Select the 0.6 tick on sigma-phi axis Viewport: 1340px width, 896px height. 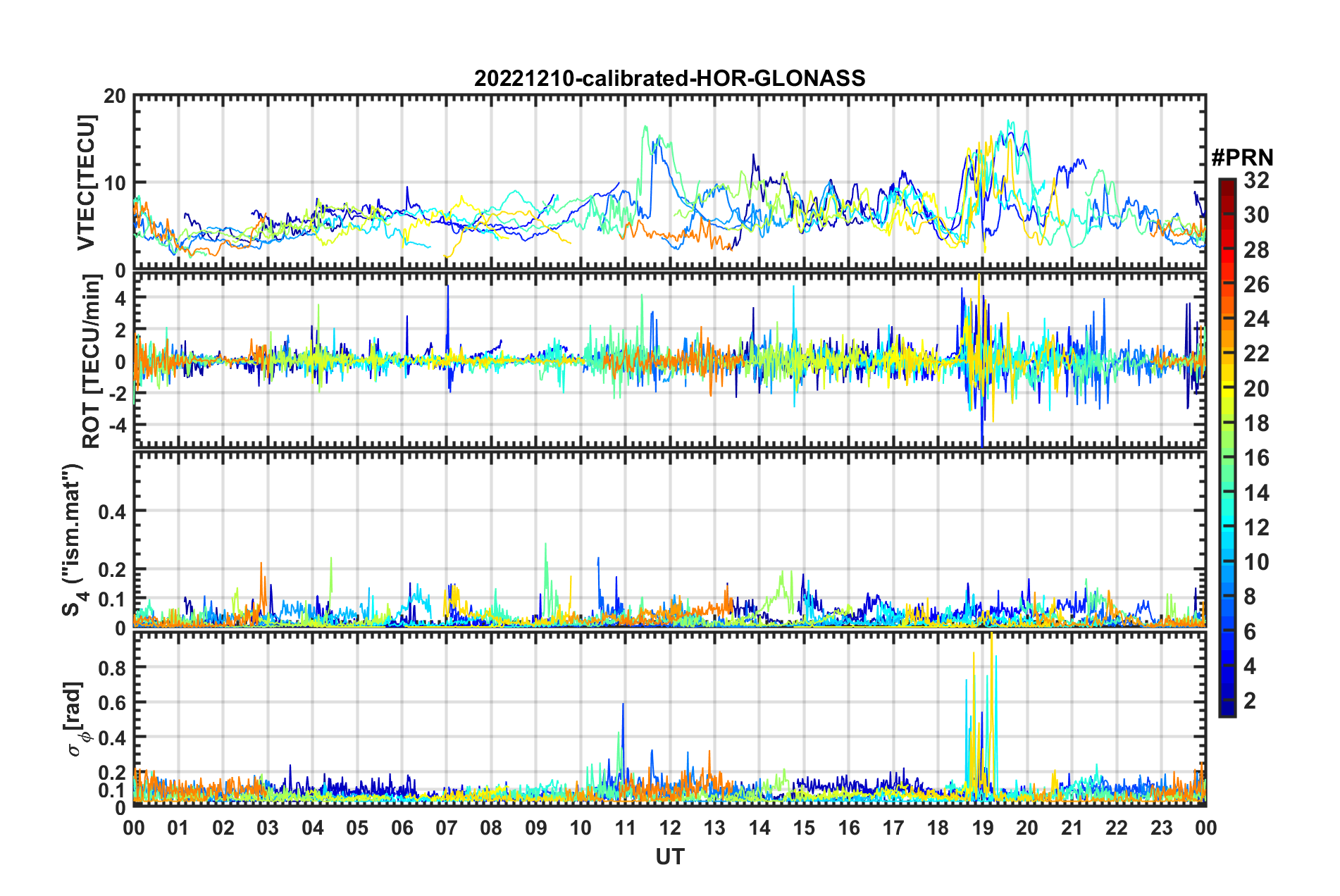click(x=112, y=702)
